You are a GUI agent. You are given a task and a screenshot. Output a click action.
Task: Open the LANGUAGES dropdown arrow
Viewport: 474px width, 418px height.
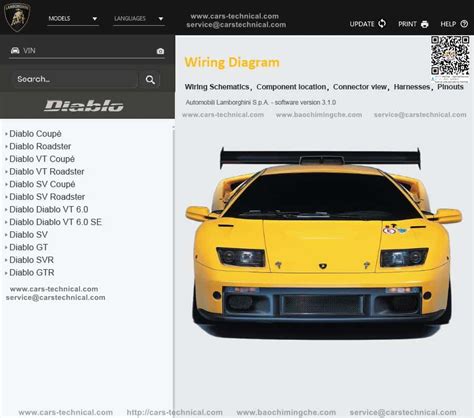point(161,19)
